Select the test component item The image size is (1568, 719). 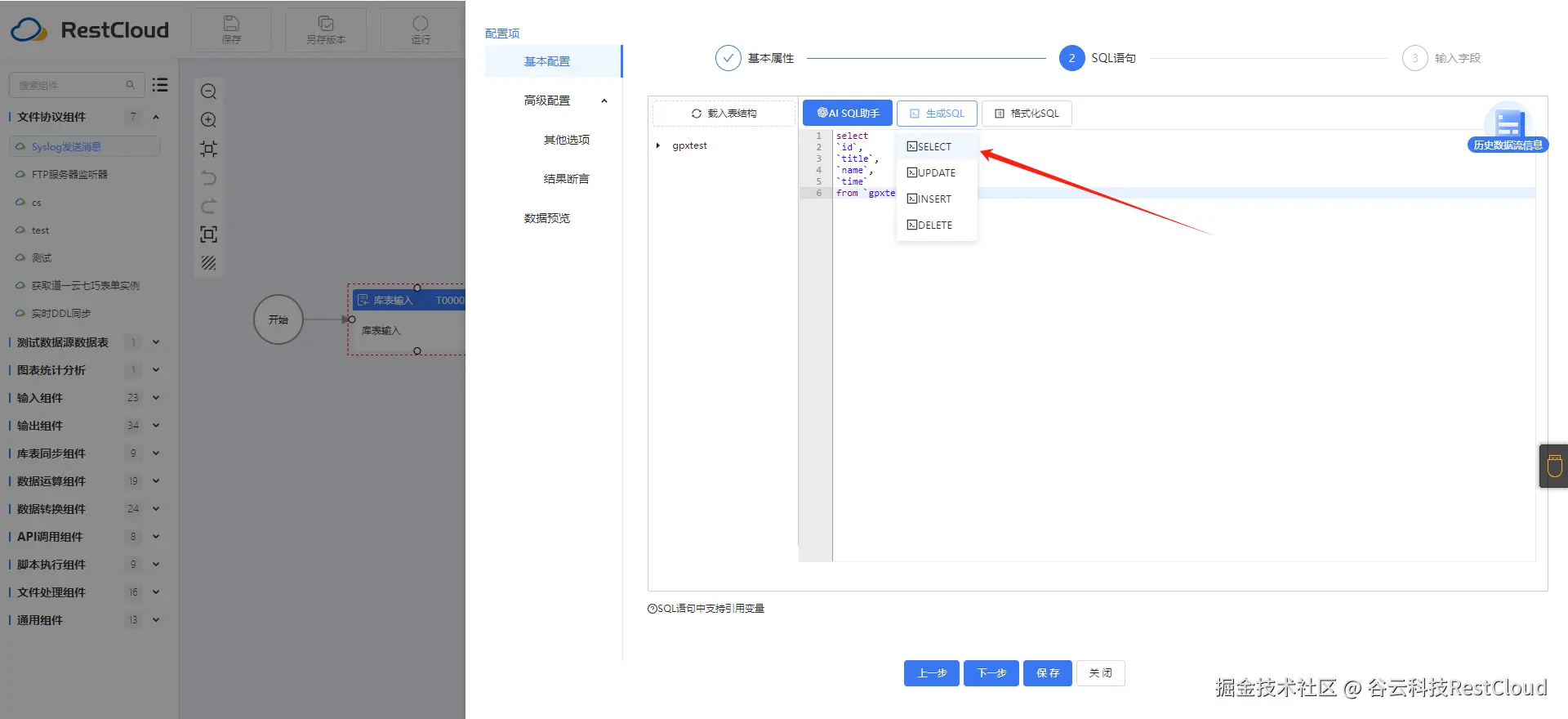(85, 230)
